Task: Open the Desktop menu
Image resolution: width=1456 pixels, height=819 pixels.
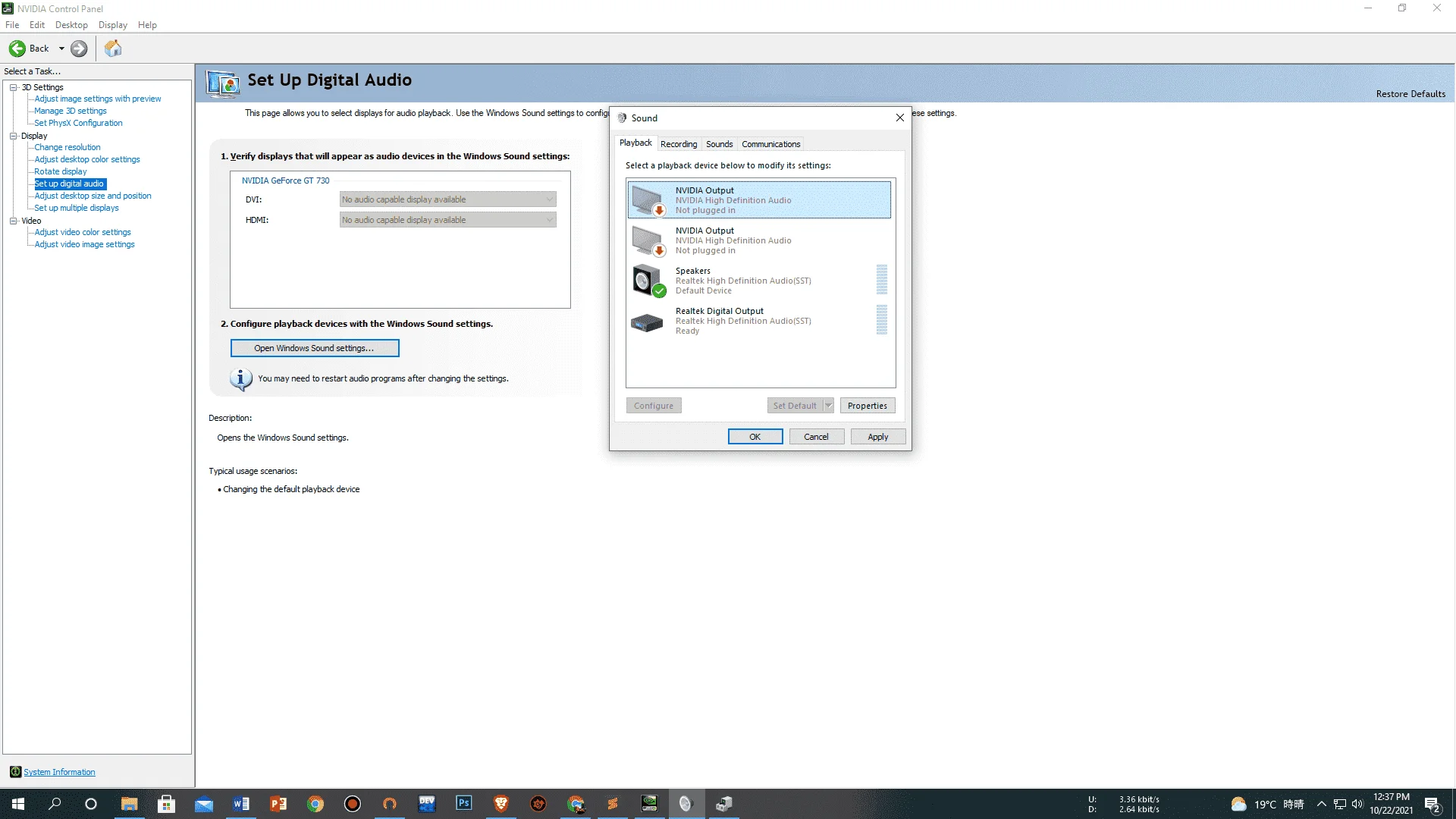Action: (x=71, y=25)
